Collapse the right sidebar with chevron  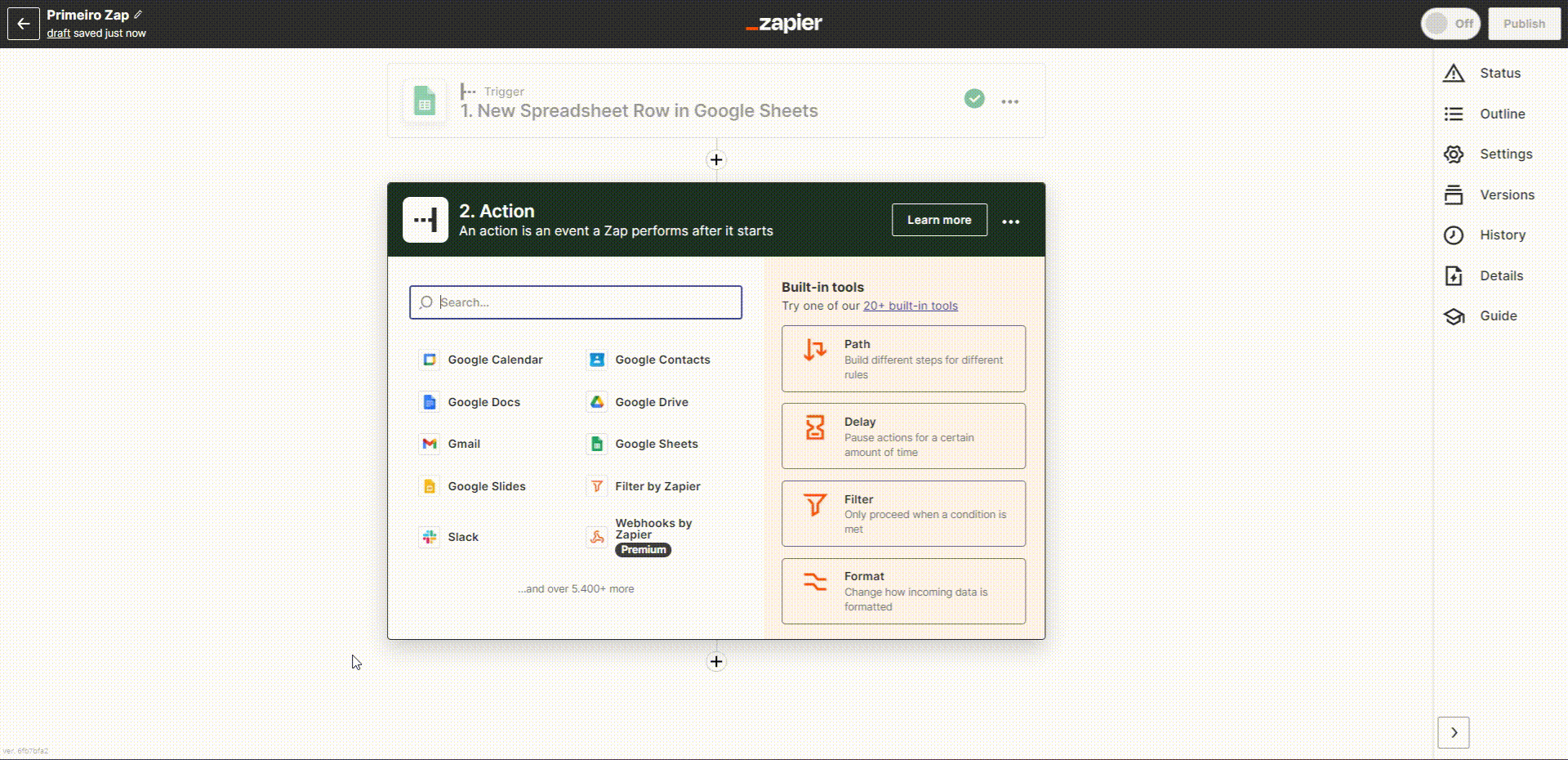tap(1454, 732)
